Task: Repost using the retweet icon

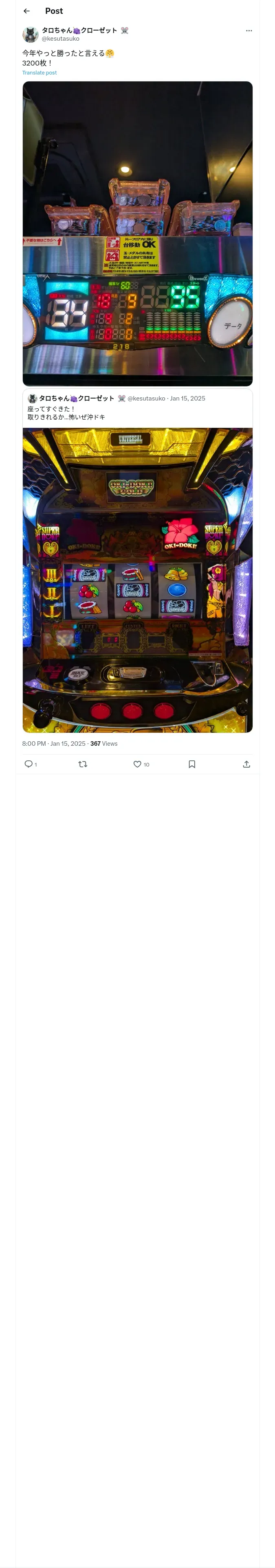Action: [83, 764]
